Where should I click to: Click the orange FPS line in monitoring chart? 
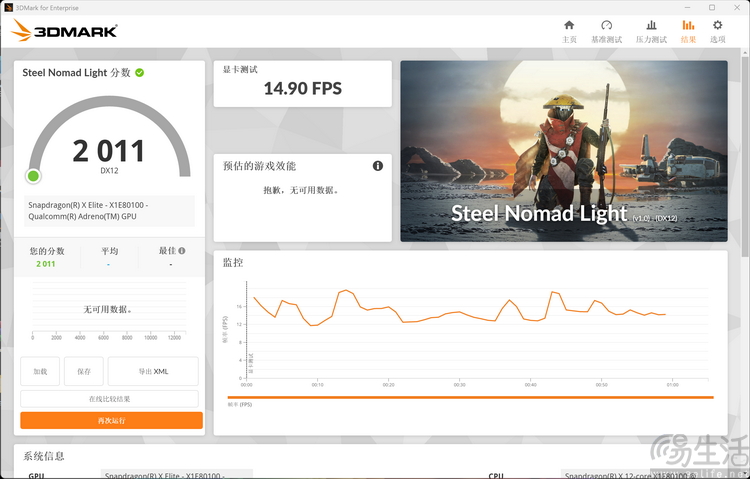tap(458, 313)
